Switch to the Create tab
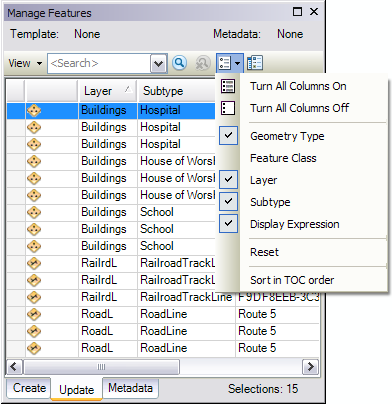The width and height of the screenshot is (392, 404). (29, 388)
